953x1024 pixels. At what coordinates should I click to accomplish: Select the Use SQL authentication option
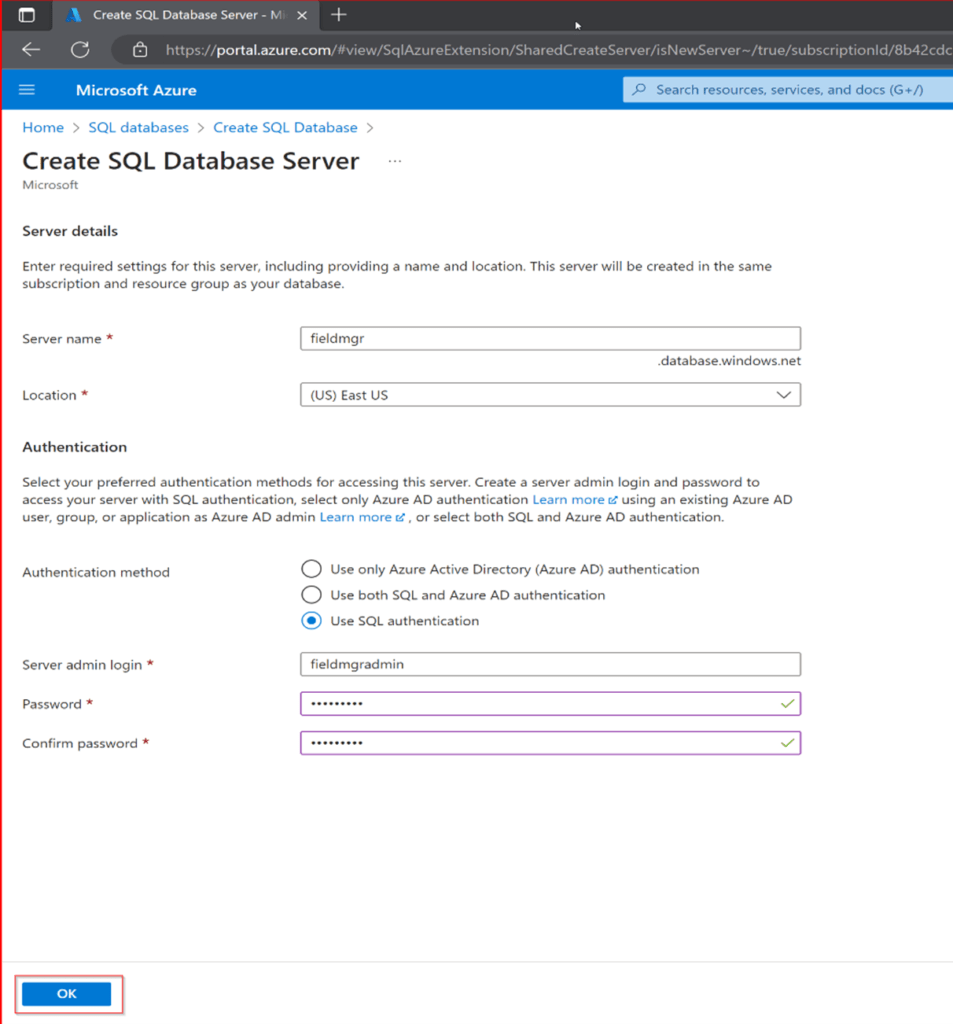(x=311, y=620)
